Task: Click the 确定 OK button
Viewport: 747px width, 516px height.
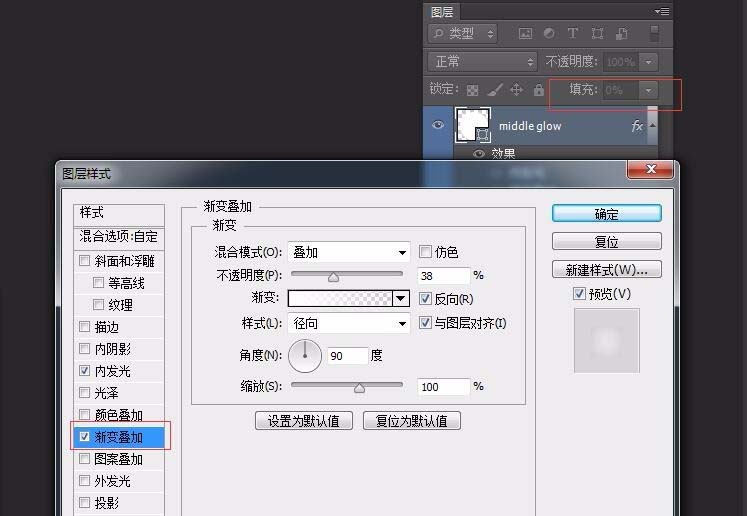Action: (606, 214)
